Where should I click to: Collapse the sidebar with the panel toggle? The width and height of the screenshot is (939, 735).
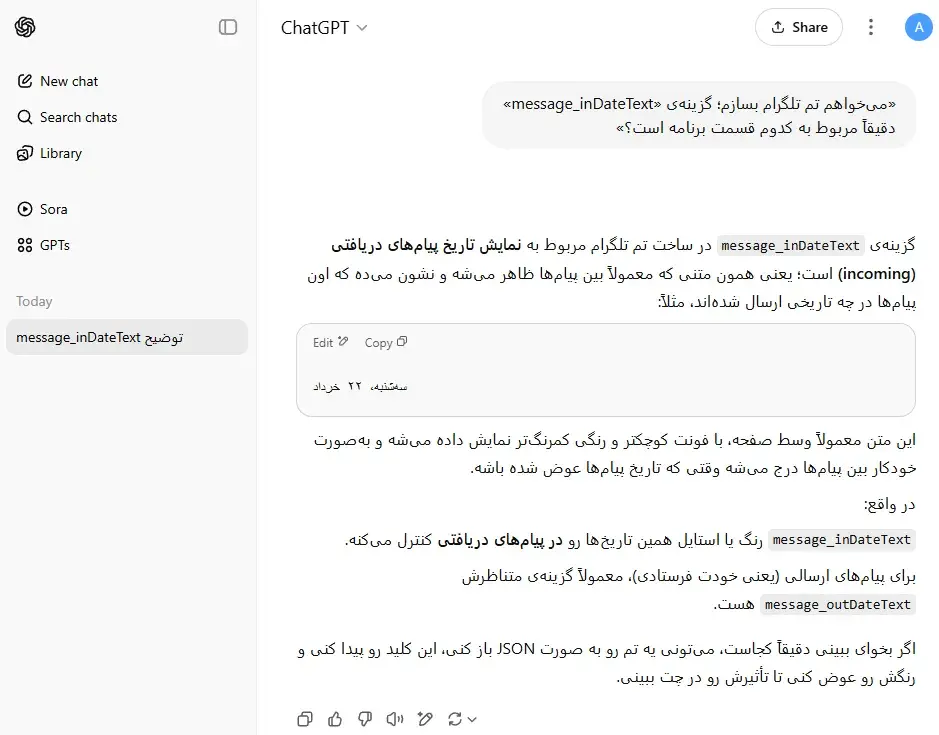point(228,27)
